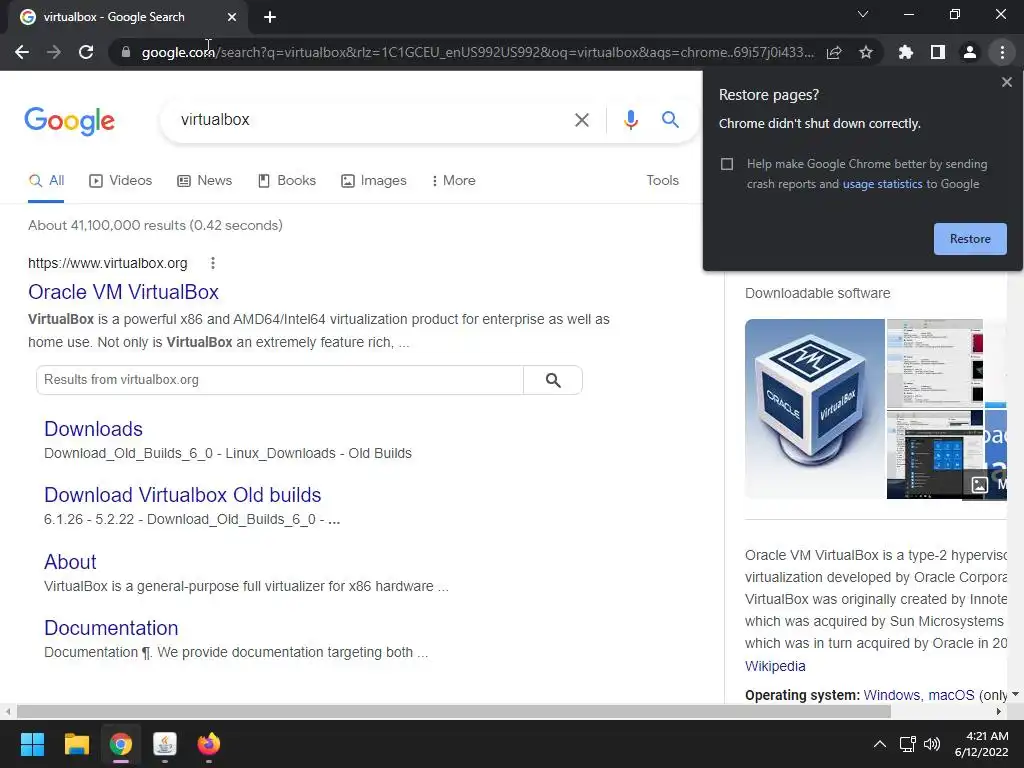Go back using the browser back arrow
The width and height of the screenshot is (1024, 768).
point(22,52)
